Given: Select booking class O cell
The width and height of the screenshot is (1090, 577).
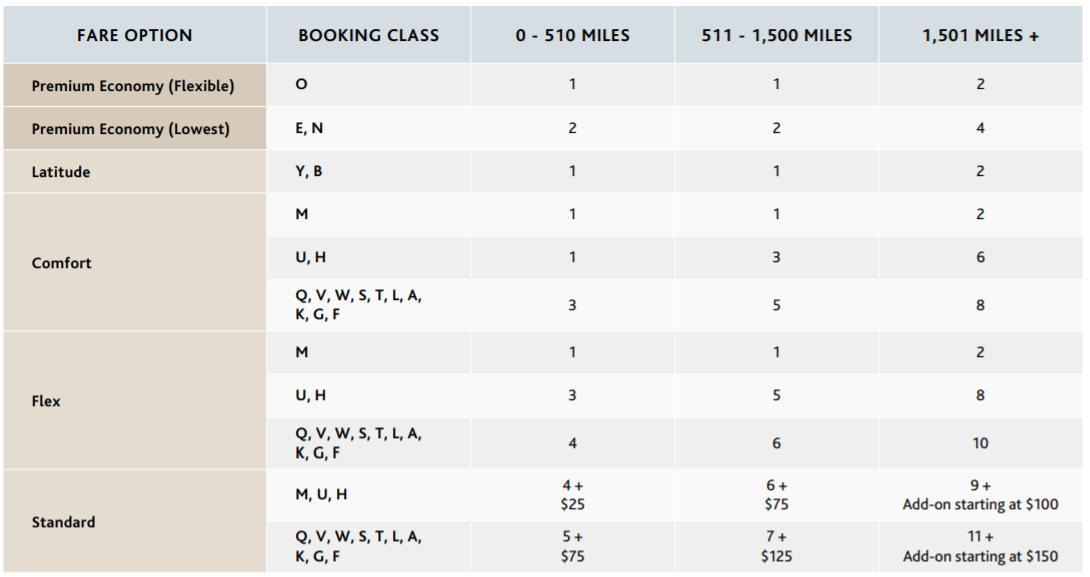Looking at the screenshot, I should [301, 86].
